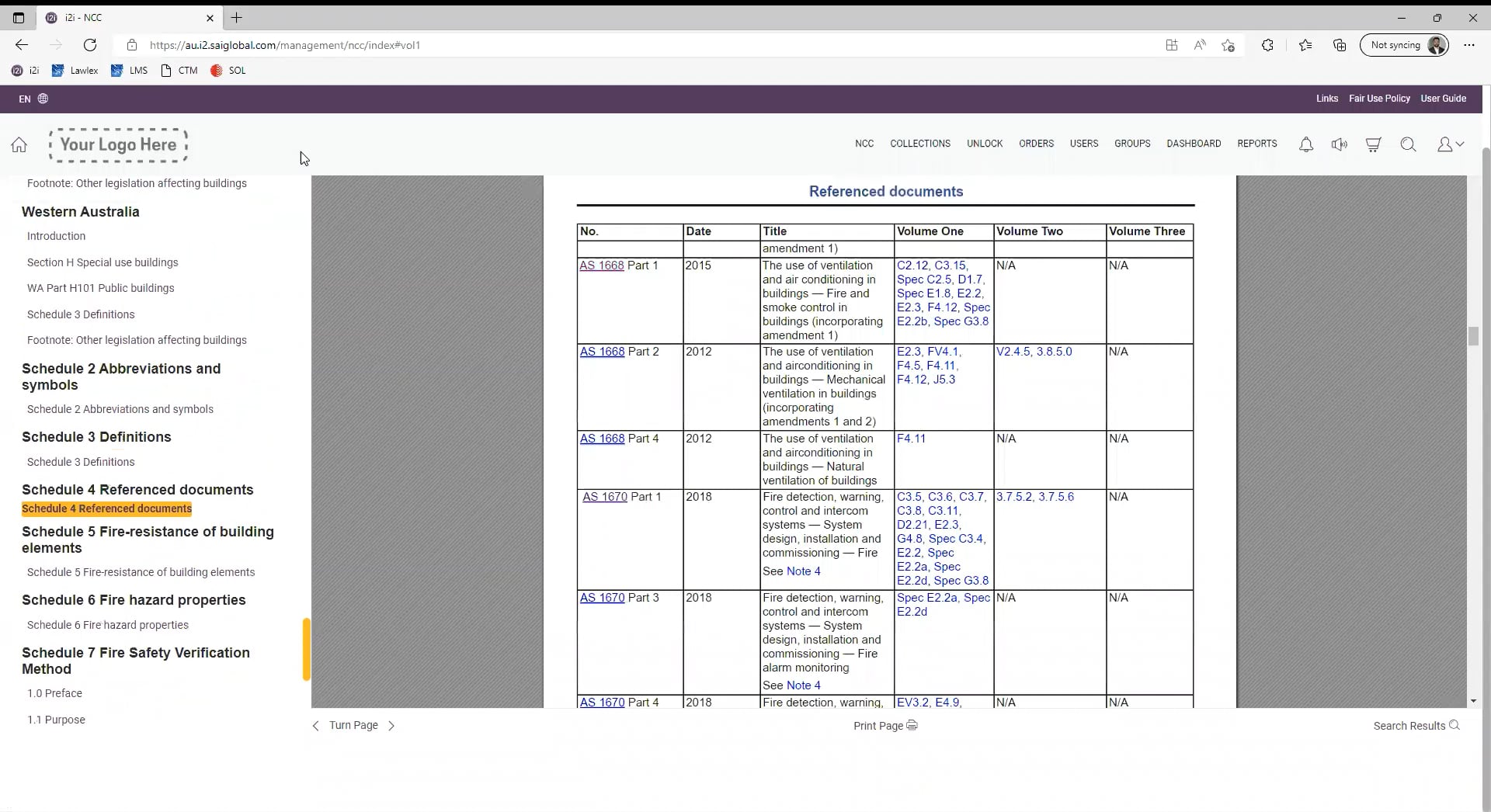This screenshot has width=1491, height=812.
Task: Open the Fair Use Policy link
Action: (1379, 99)
